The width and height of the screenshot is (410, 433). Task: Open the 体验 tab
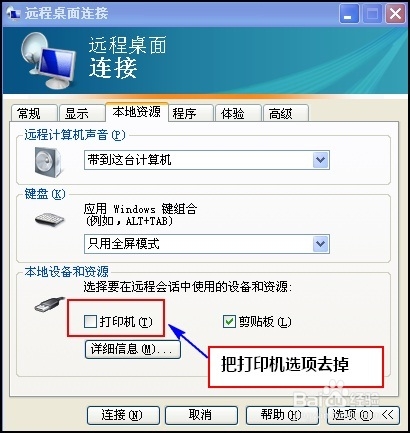(x=238, y=113)
